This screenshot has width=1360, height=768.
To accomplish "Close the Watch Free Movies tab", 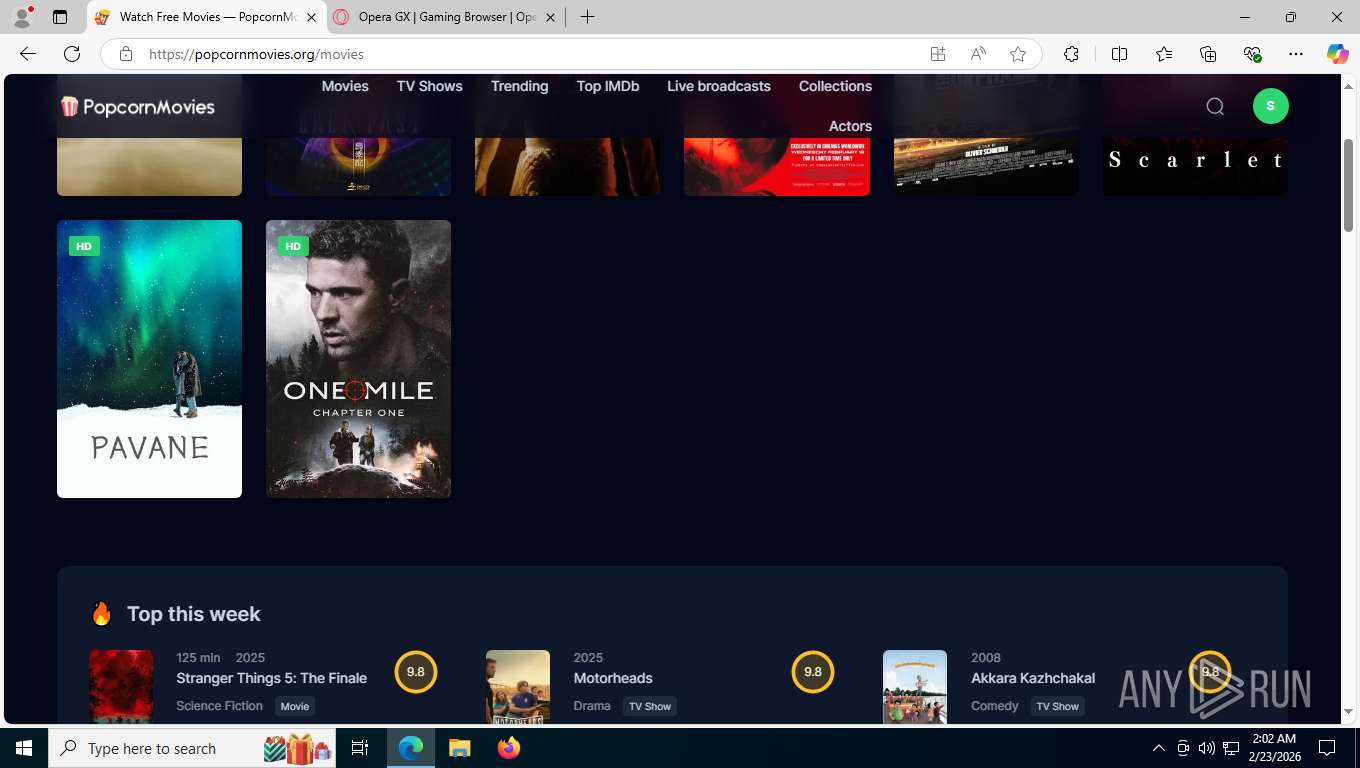I will [311, 17].
